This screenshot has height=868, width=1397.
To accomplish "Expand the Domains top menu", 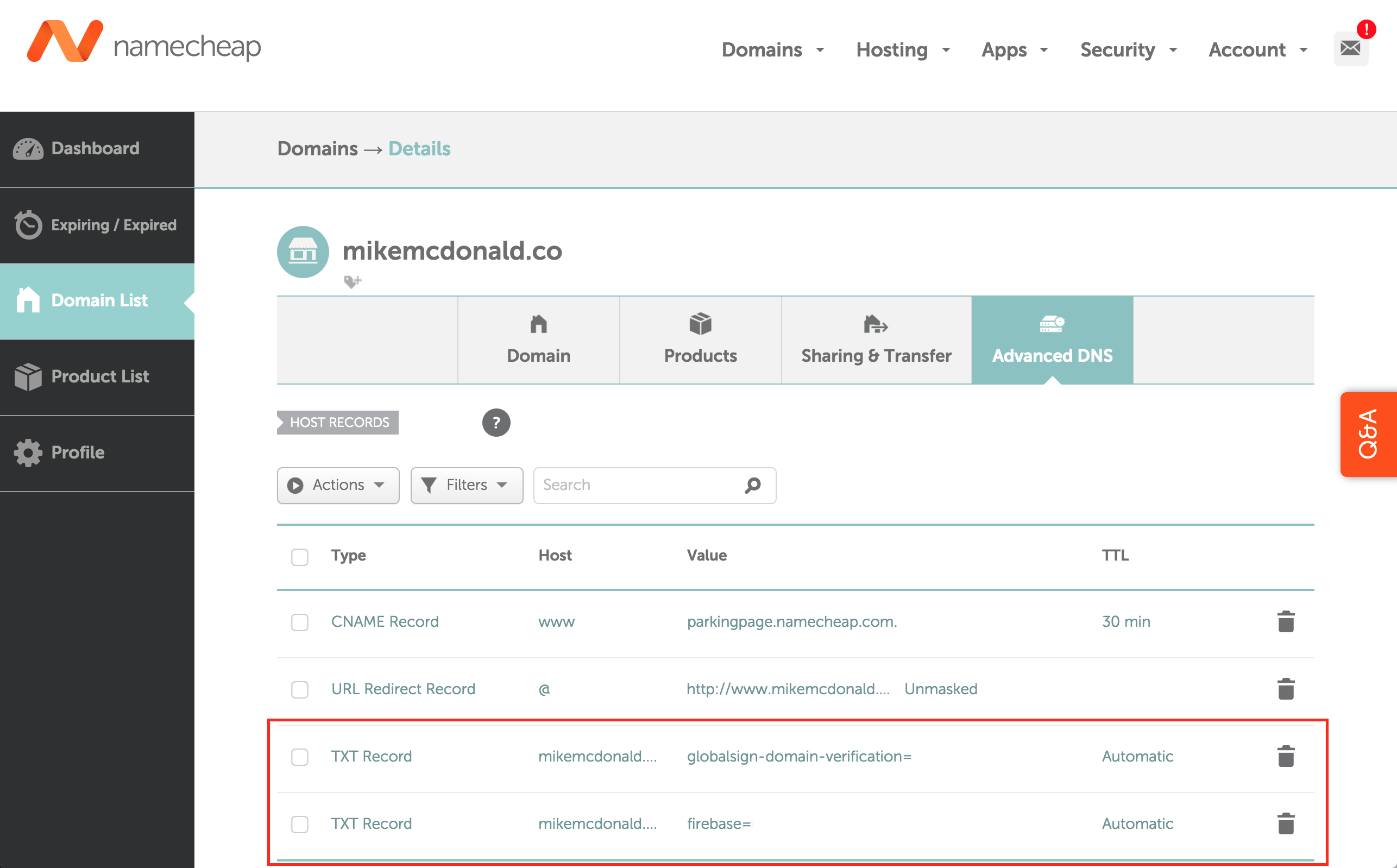I will (772, 50).
